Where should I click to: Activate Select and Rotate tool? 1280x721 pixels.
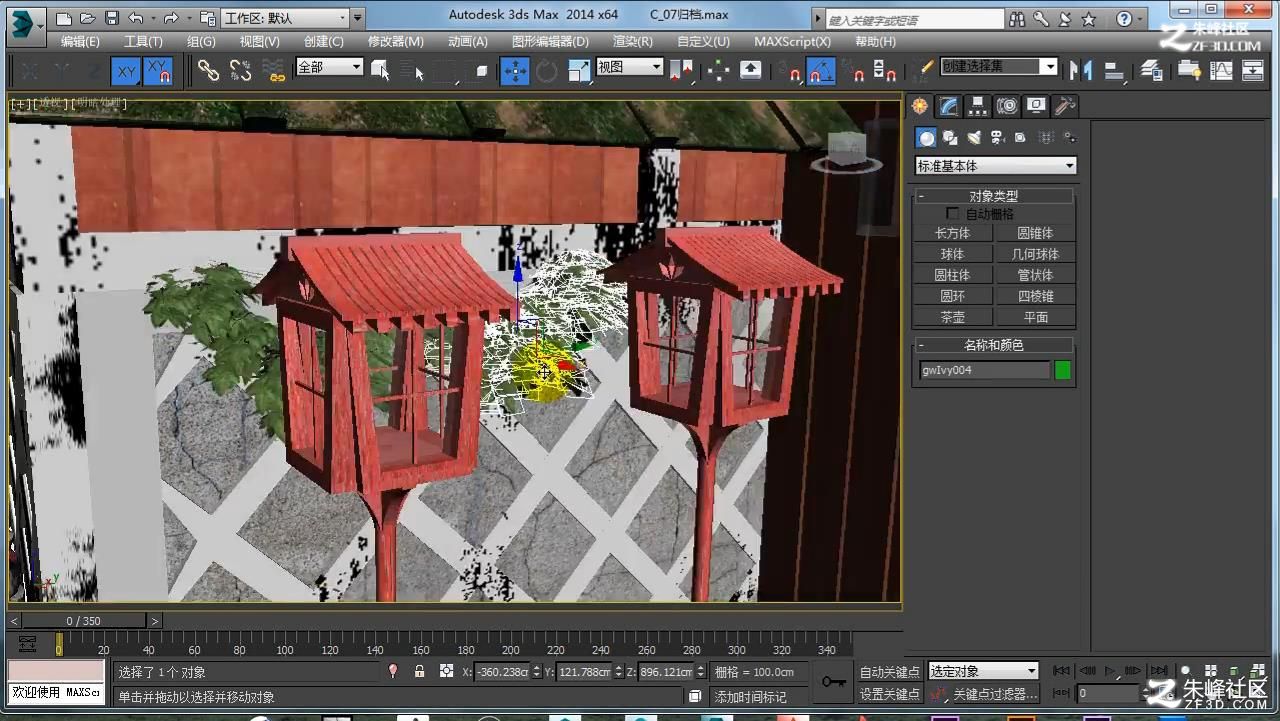547,70
